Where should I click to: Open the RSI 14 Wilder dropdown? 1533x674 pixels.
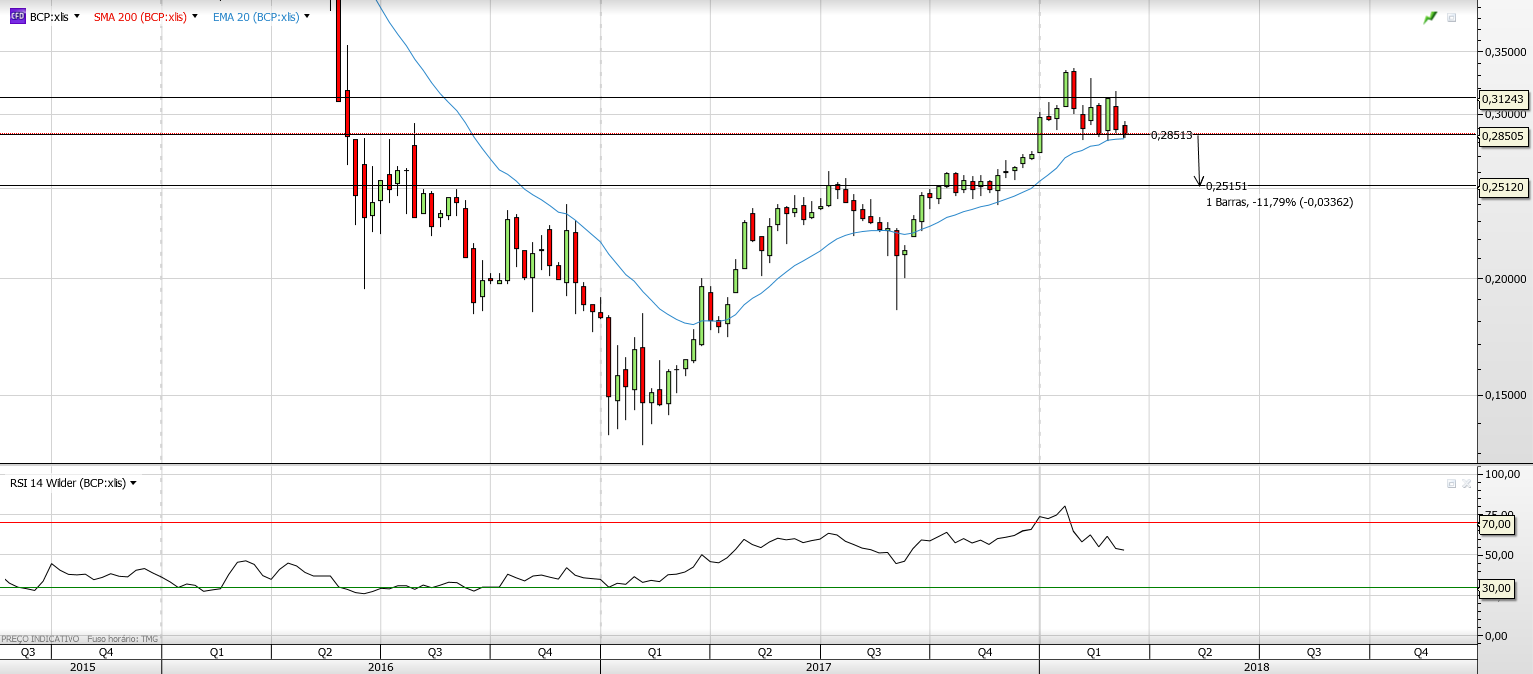tap(133, 483)
